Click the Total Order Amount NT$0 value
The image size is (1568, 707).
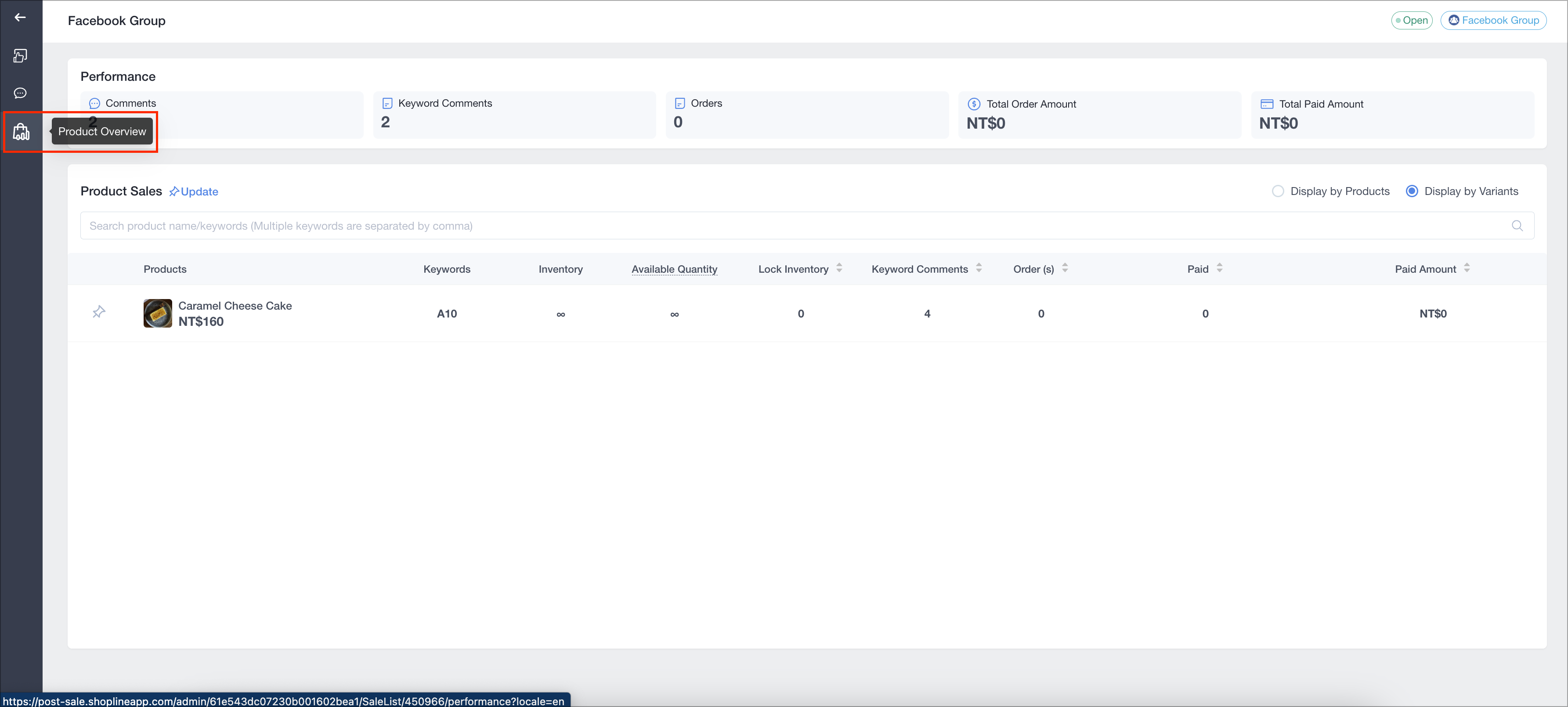tap(986, 123)
